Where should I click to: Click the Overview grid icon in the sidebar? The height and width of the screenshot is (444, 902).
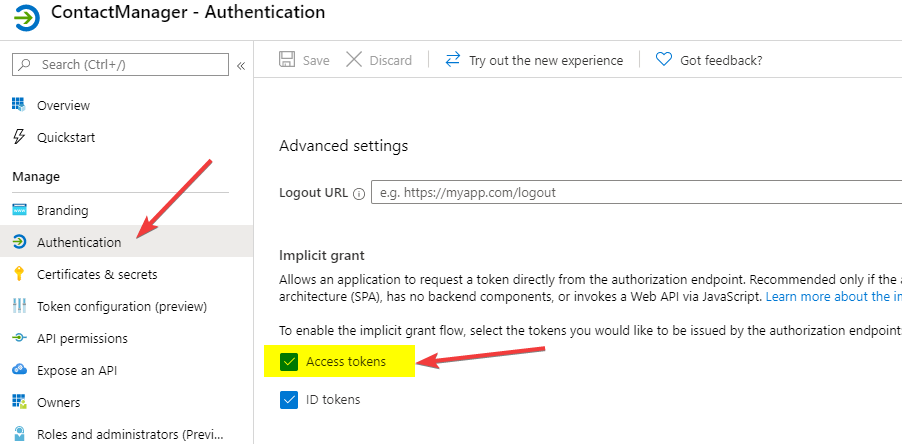[x=19, y=105]
